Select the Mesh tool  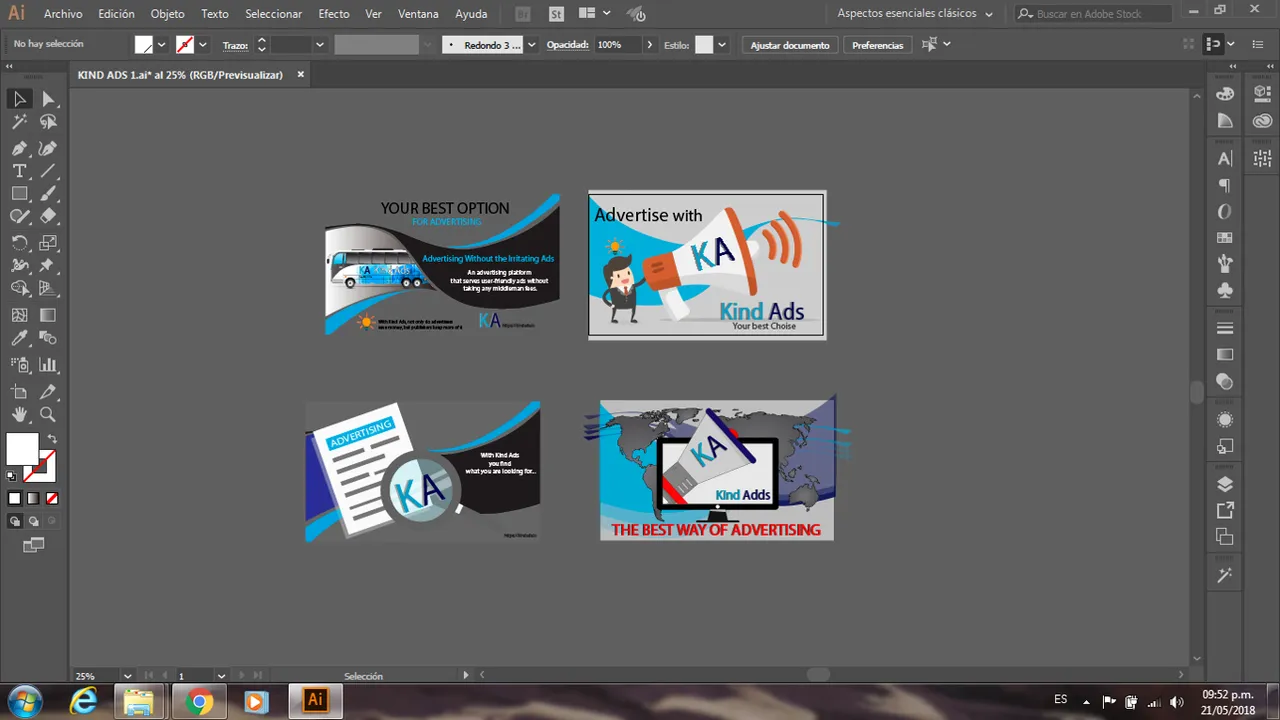point(19,315)
